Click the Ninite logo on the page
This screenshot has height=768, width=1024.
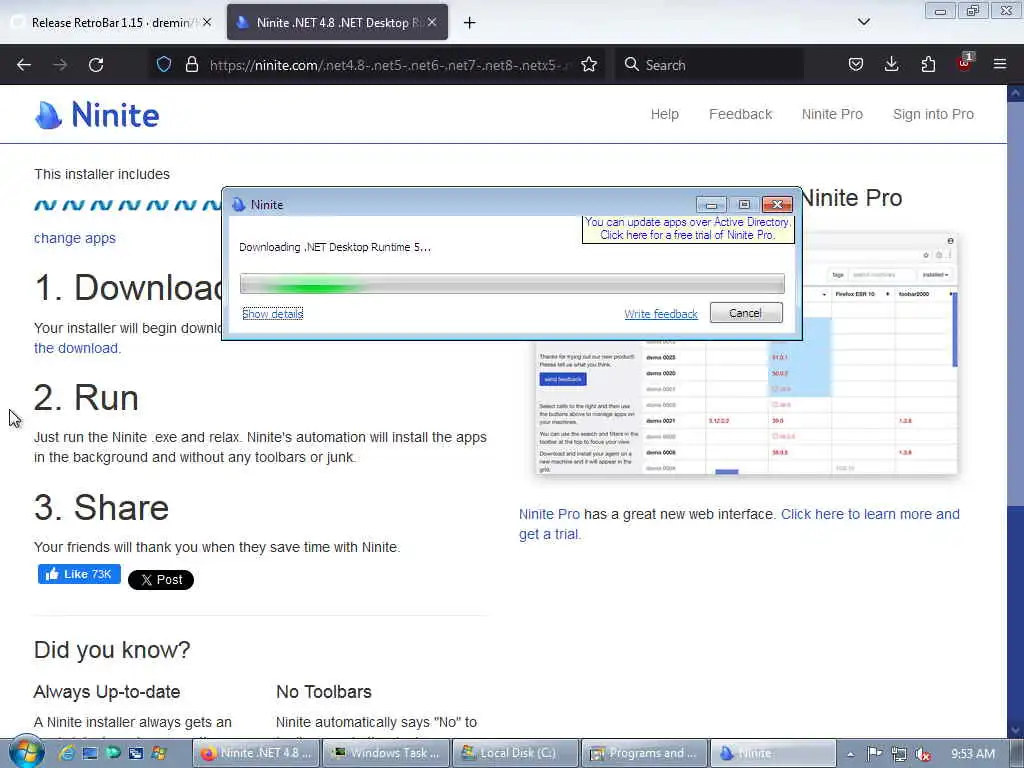[x=97, y=115]
